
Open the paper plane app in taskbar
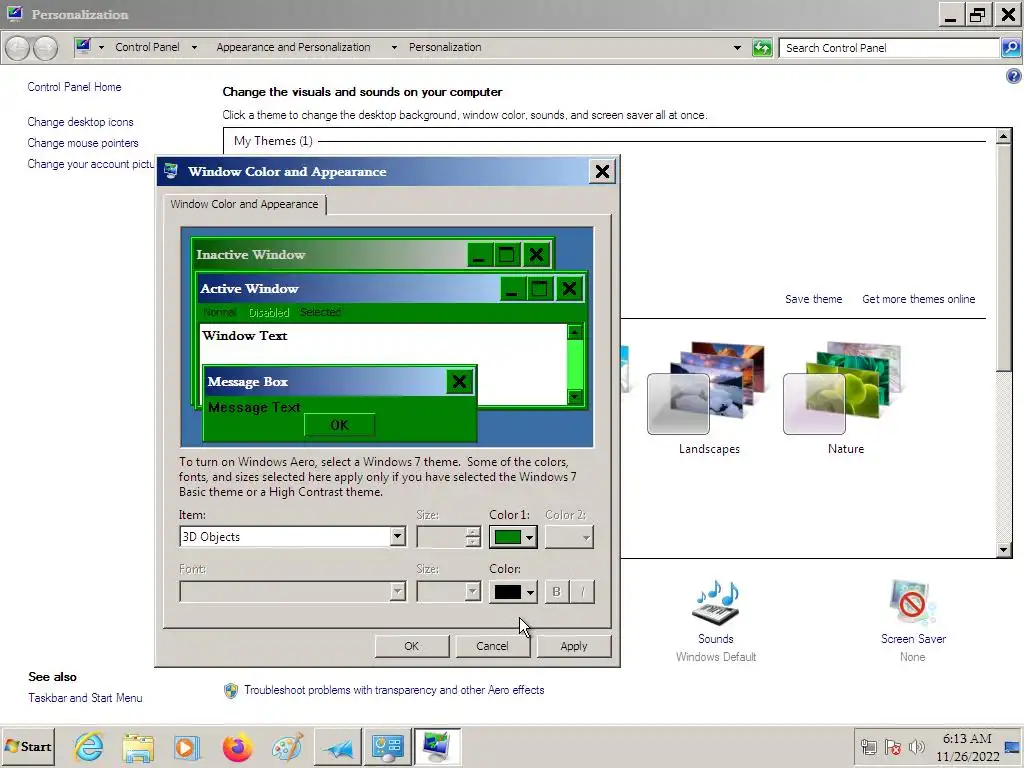point(338,747)
